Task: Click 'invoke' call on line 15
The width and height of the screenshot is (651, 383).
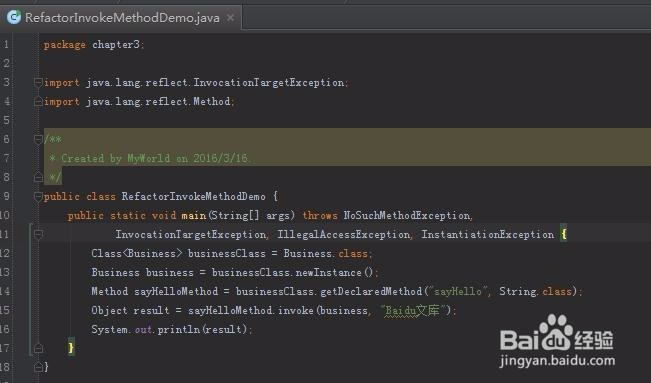Action: tap(296, 310)
